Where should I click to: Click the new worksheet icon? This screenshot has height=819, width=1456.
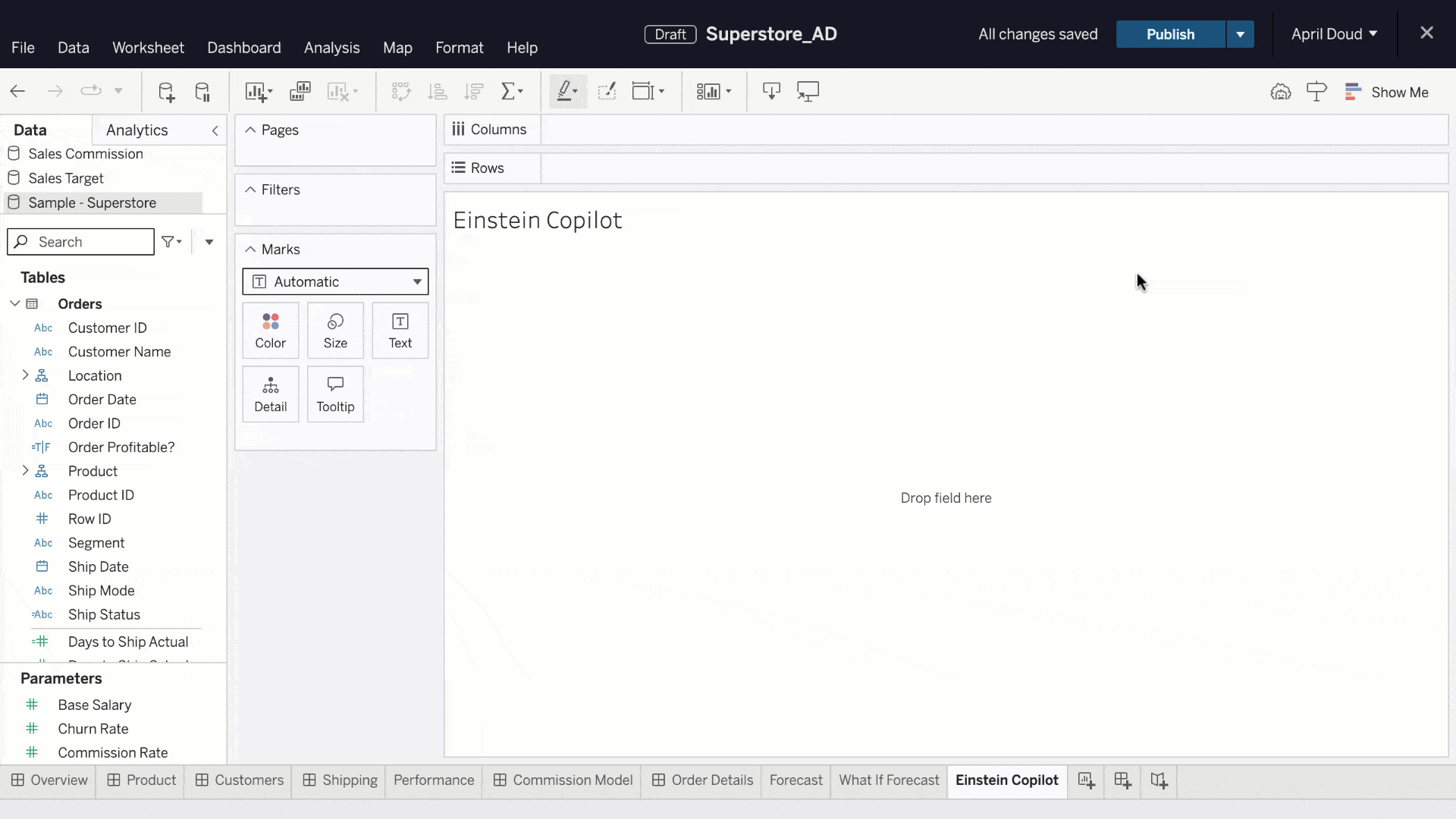pos(1087,780)
